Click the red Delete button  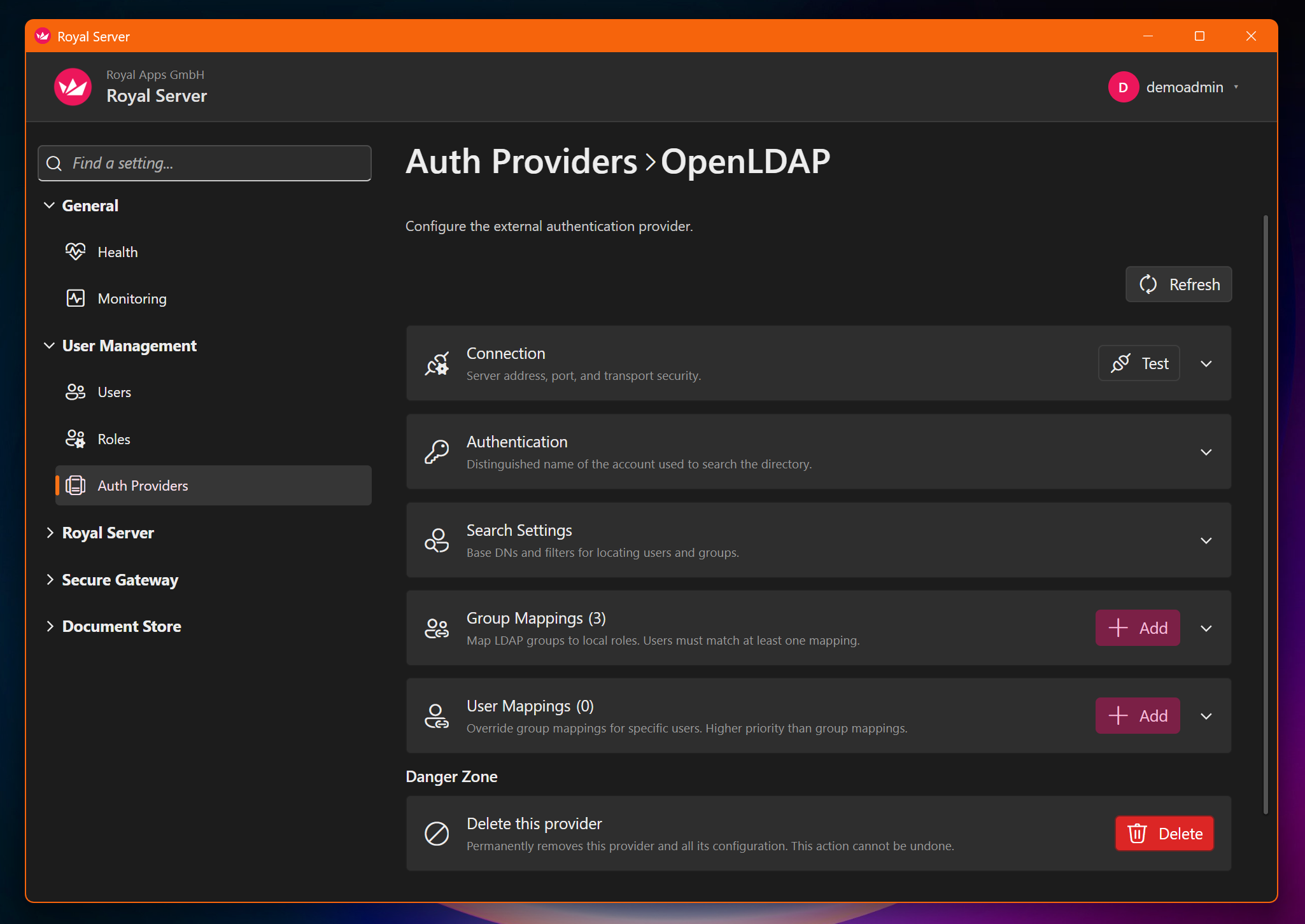coord(1164,834)
